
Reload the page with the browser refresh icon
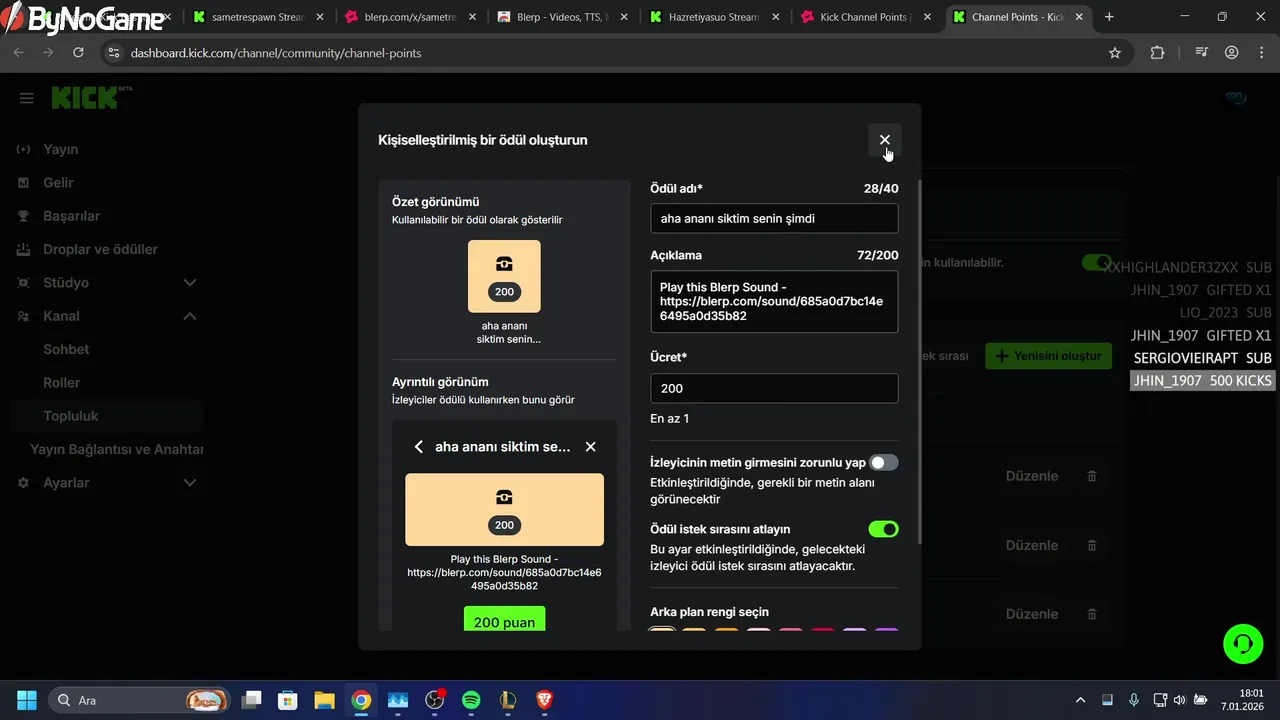coord(78,53)
